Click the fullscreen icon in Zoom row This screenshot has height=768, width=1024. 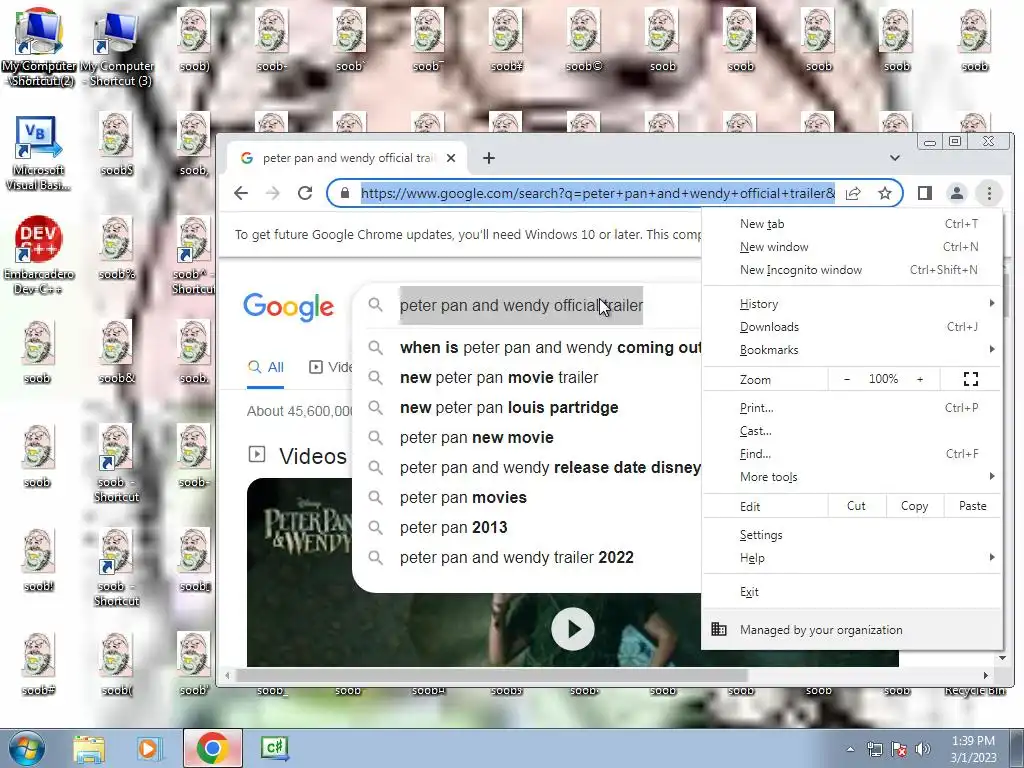pyautogui.click(x=971, y=379)
